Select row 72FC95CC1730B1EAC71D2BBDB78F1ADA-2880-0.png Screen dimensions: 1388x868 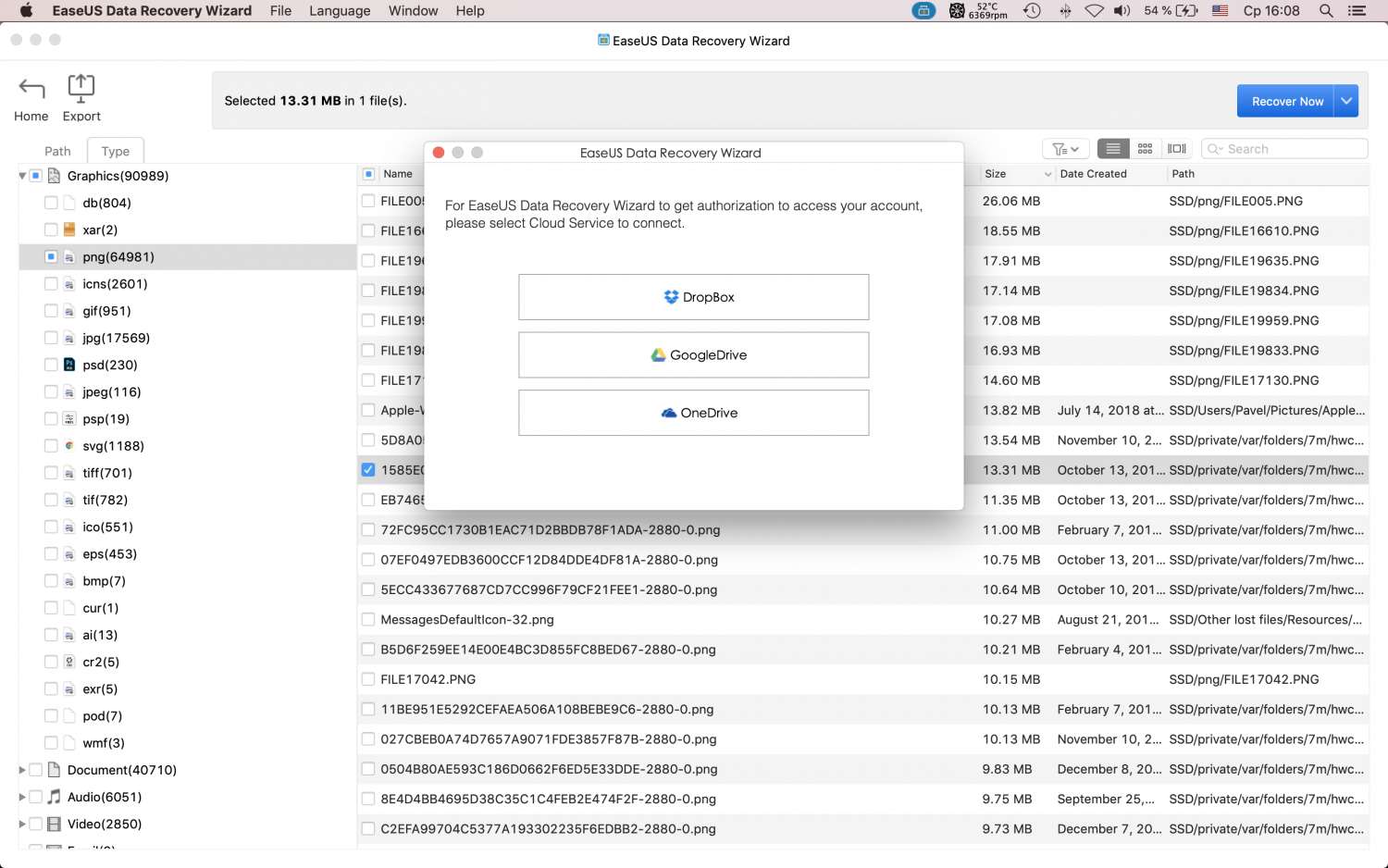coord(862,530)
